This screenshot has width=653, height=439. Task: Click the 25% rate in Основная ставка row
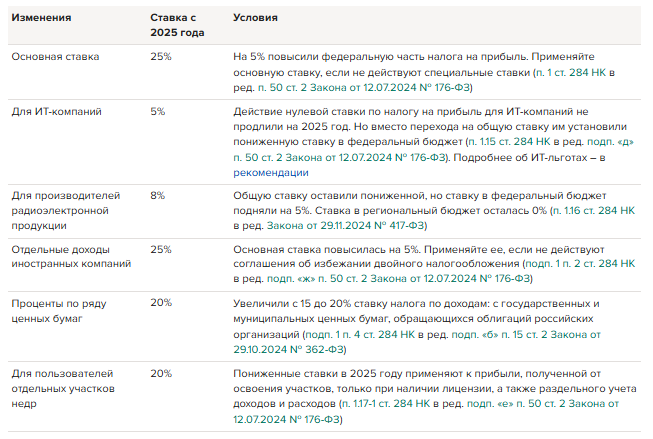(161, 57)
